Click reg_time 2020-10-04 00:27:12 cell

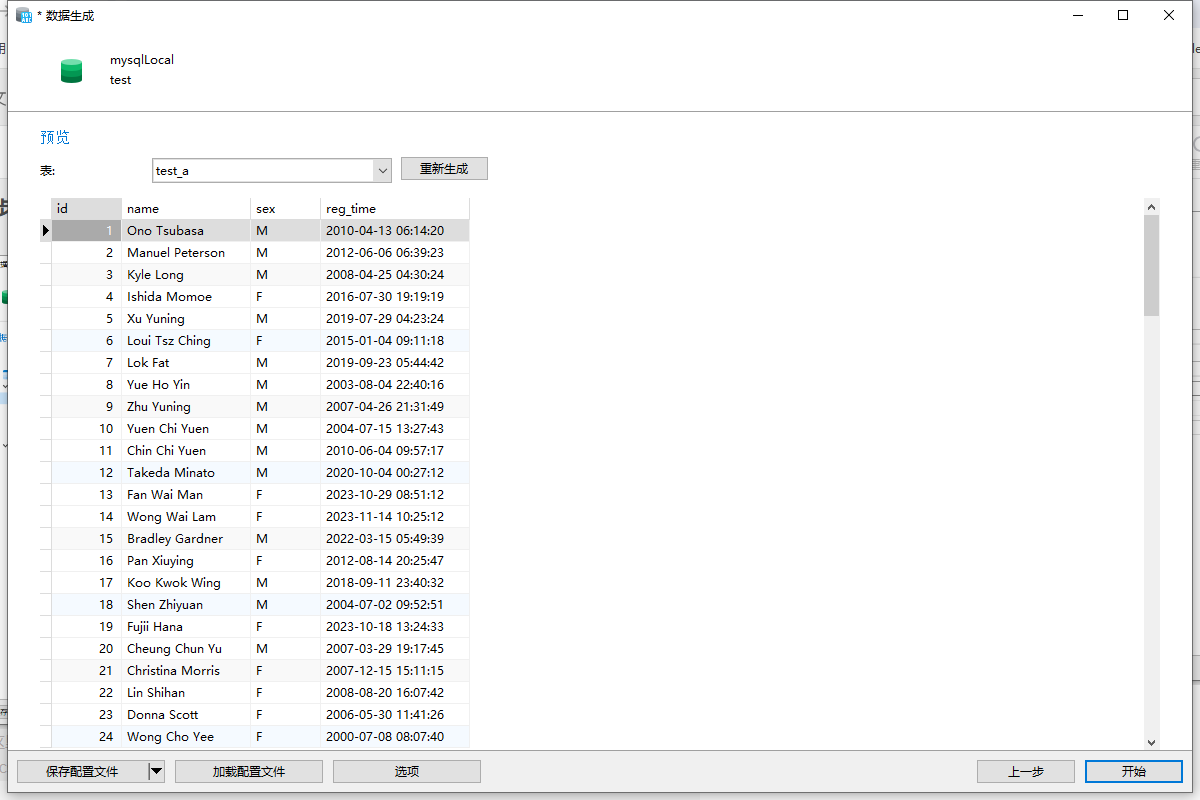point(395,472)
